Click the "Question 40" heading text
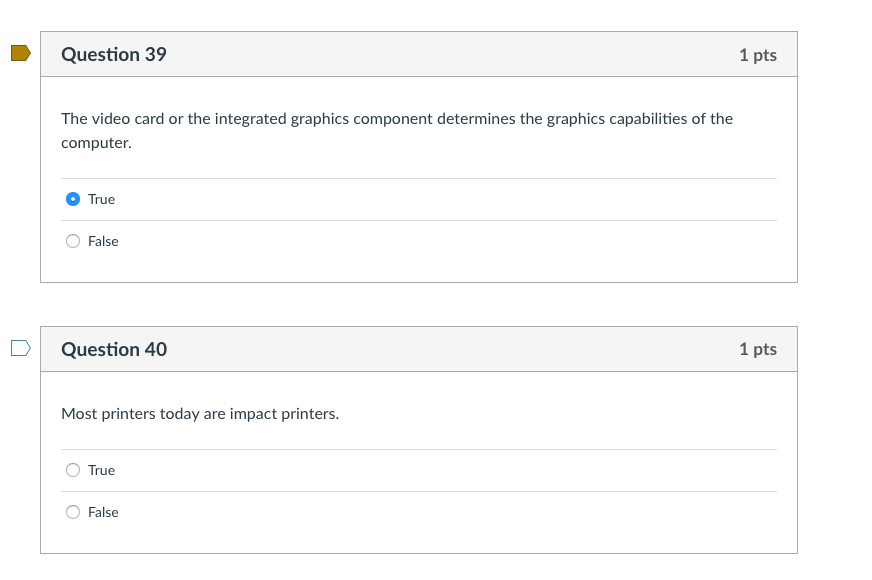Viewport: 872px width, 580px height. coord(114,349)
